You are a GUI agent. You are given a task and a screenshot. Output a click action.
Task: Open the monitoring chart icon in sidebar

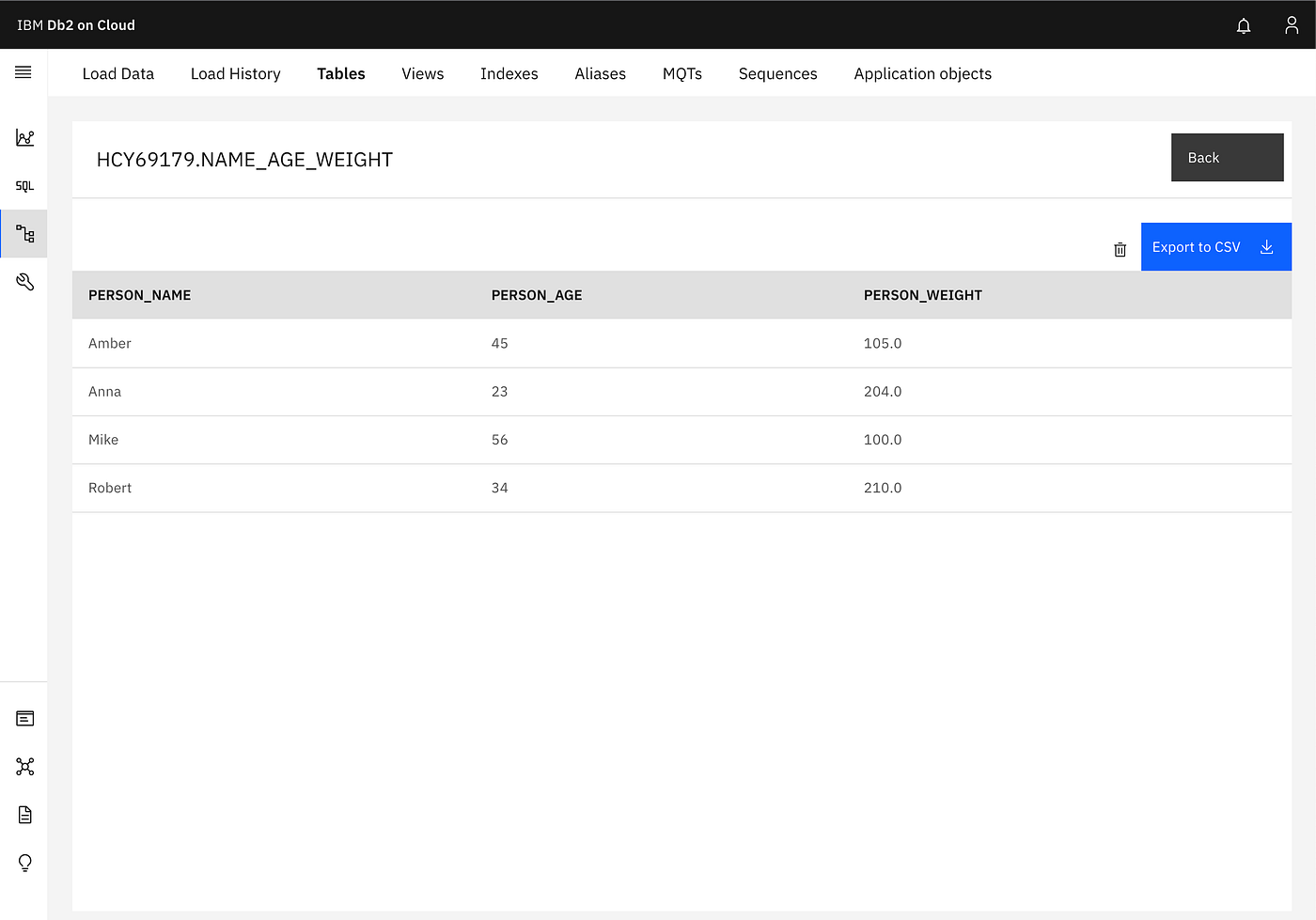click(24, 138)
